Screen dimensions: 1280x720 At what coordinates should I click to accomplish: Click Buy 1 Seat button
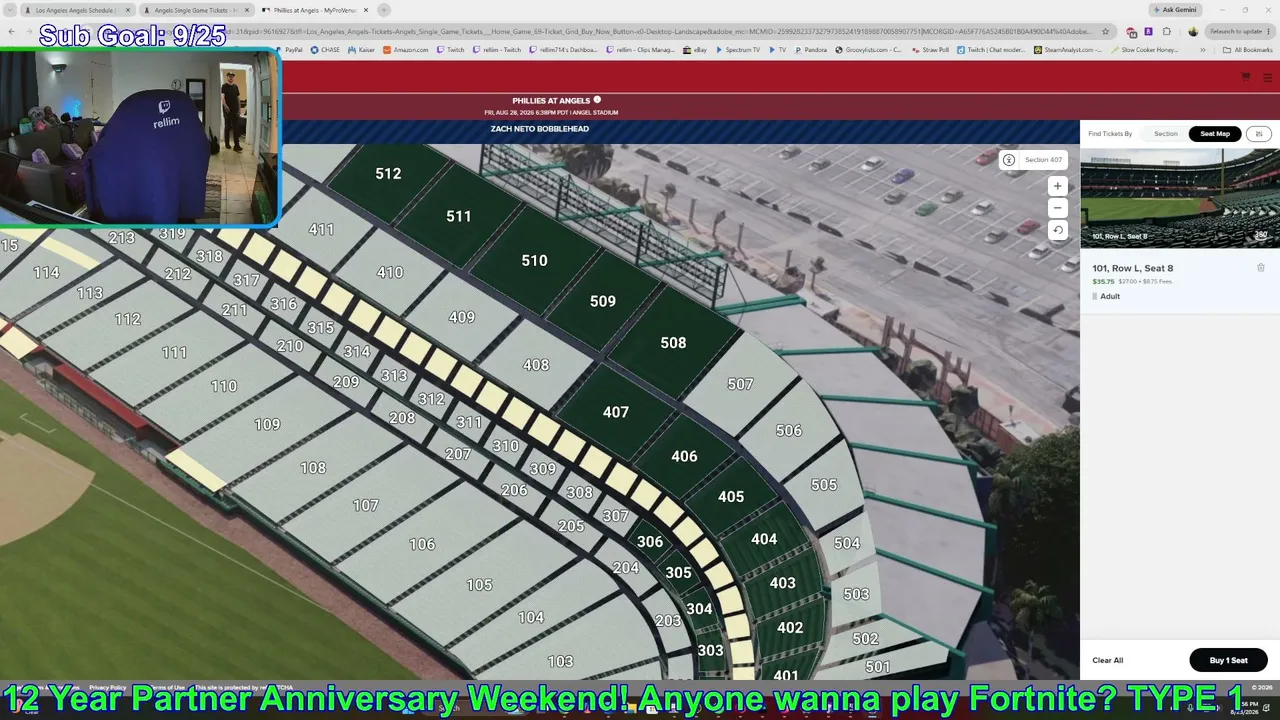[x=1228, y=660]
